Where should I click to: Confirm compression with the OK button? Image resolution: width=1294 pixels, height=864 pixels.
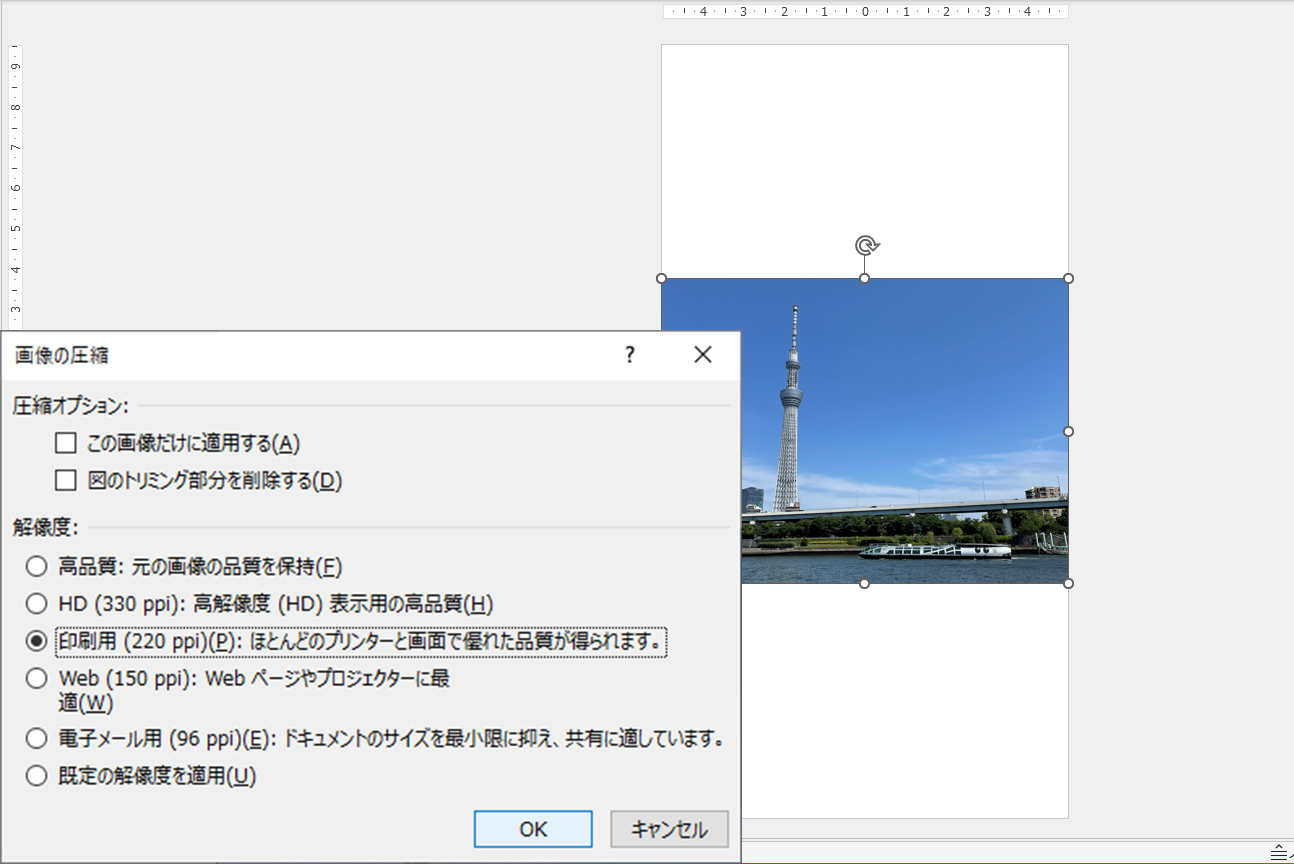(x=532, y=829)
